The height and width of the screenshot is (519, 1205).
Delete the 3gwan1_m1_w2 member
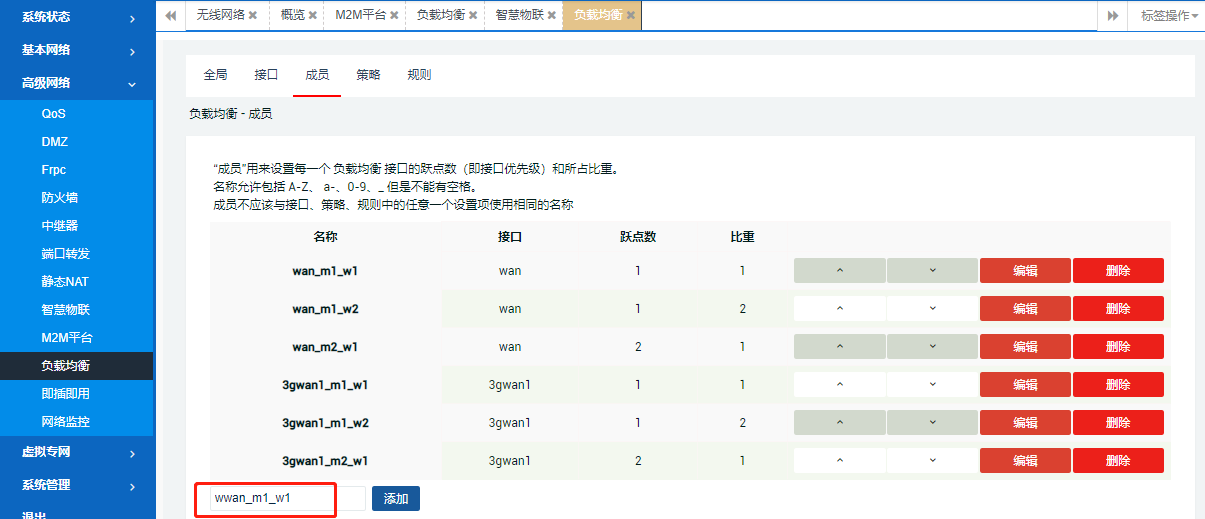1118,423
